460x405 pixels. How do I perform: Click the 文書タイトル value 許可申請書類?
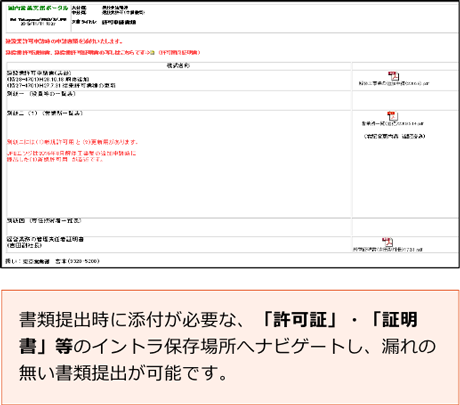(119, 22)
